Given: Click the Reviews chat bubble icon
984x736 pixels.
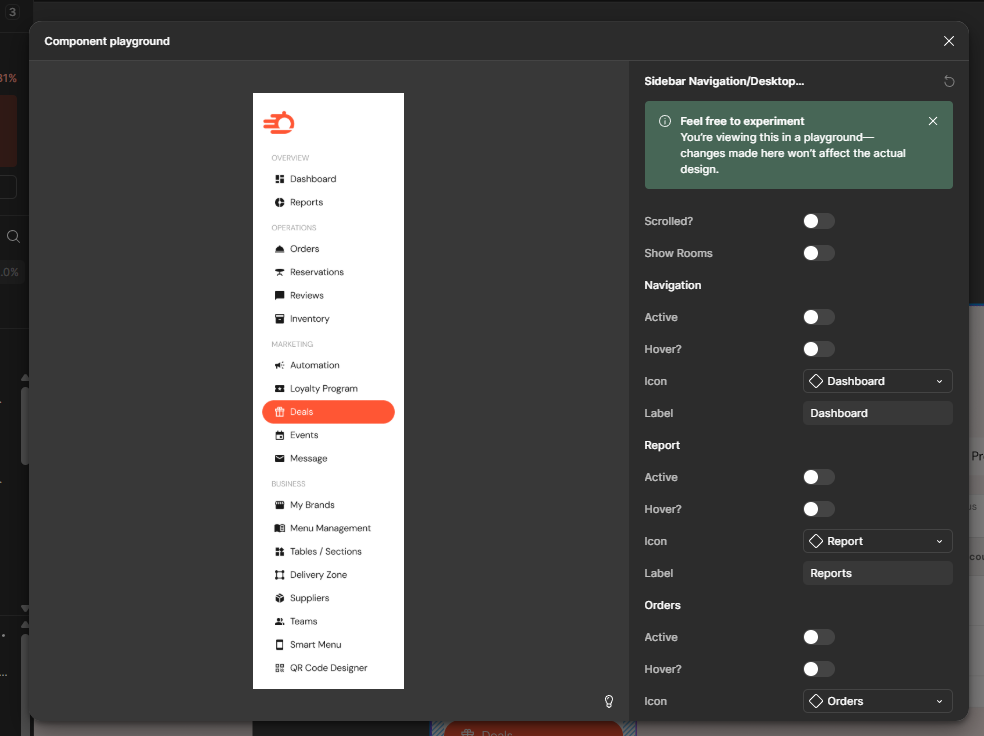Looking at the screenshot, I should click(x=280, y=296).
